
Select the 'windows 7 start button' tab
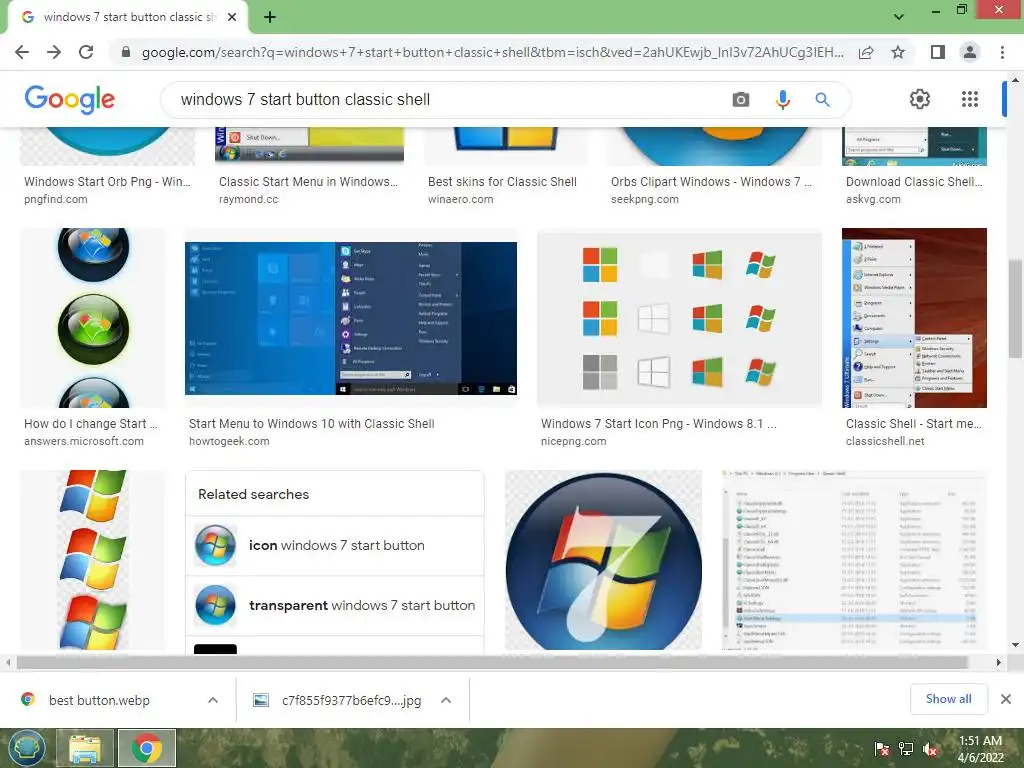coord(128,17)
